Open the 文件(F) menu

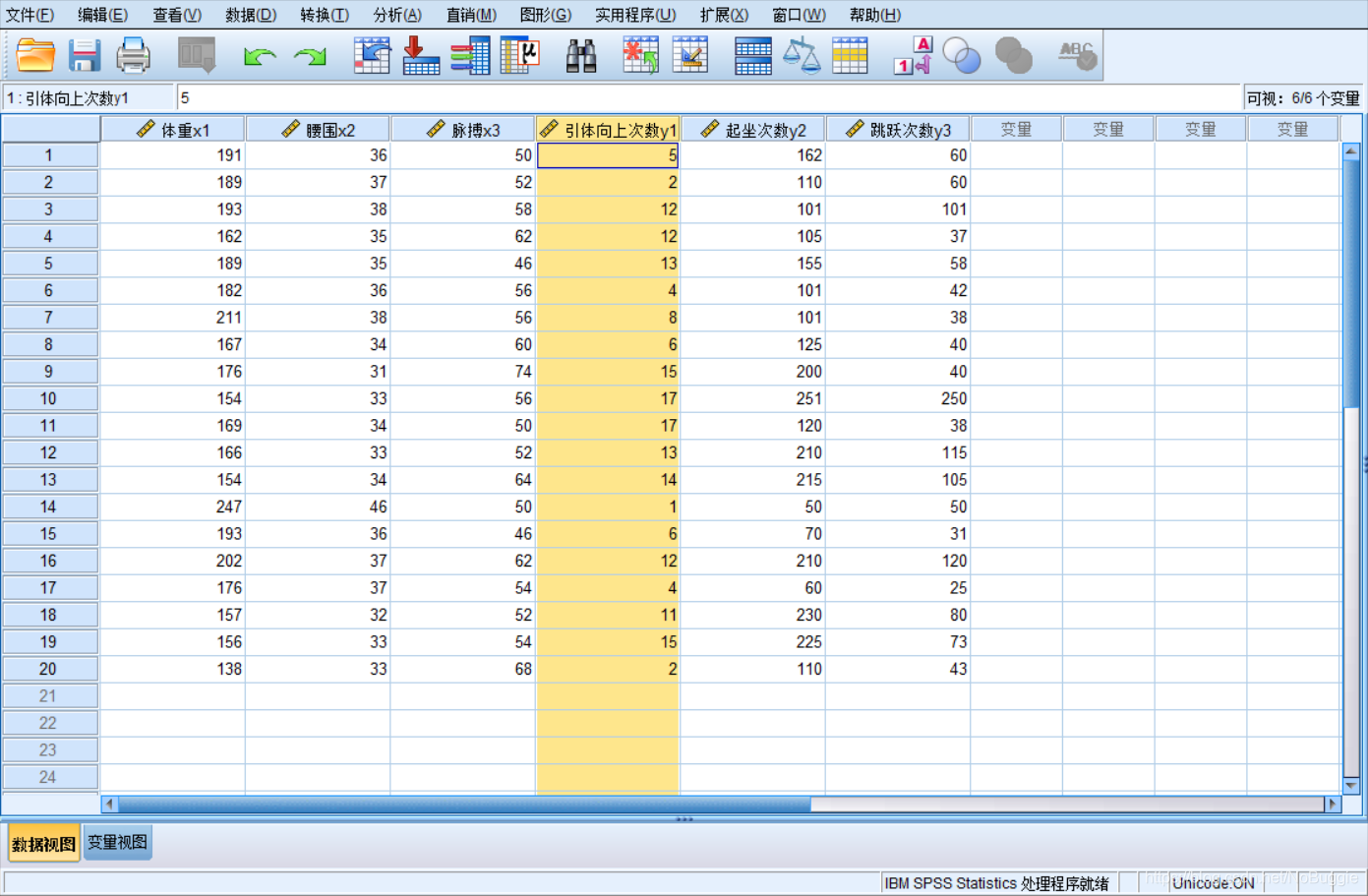[30, 15]
